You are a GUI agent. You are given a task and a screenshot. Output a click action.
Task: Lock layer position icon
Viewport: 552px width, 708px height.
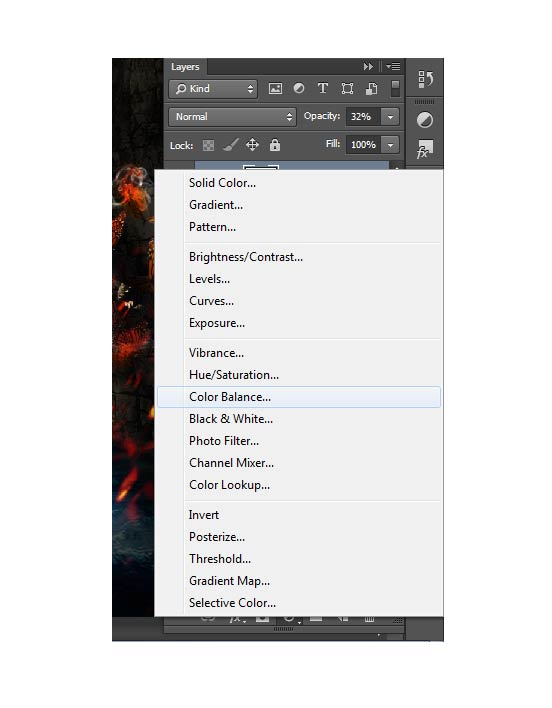(252, 145)
